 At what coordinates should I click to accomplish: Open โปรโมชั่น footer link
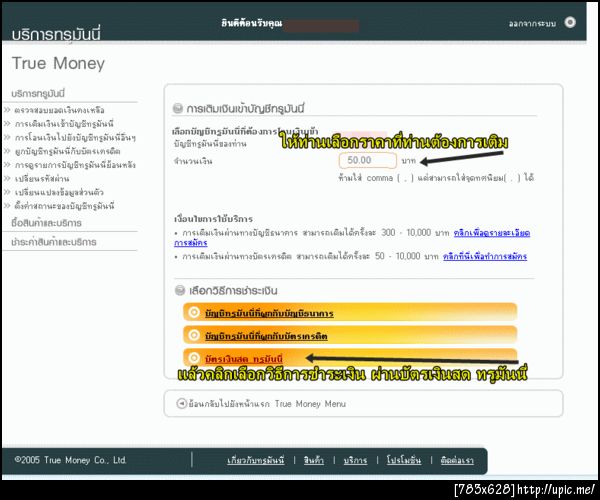point(404,460)
